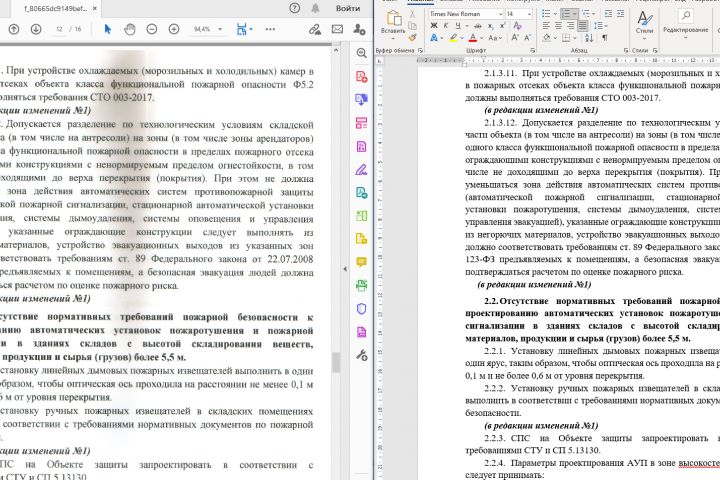Open the wrench More Tools icon

(x=361, y=355)
